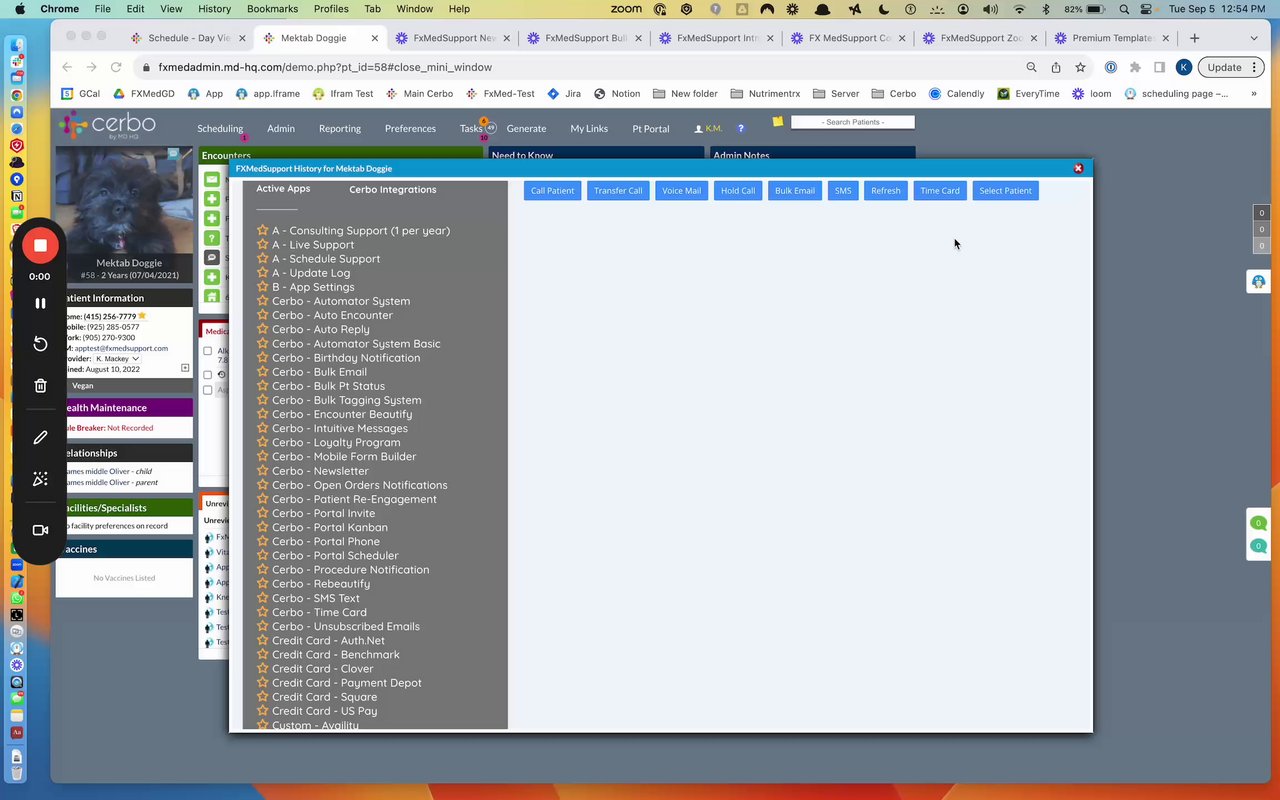The width and height of the screenshot is (1280, 800).
Task: Open the Chrome extensions puzzle icon
Action: click(1135, 67)
